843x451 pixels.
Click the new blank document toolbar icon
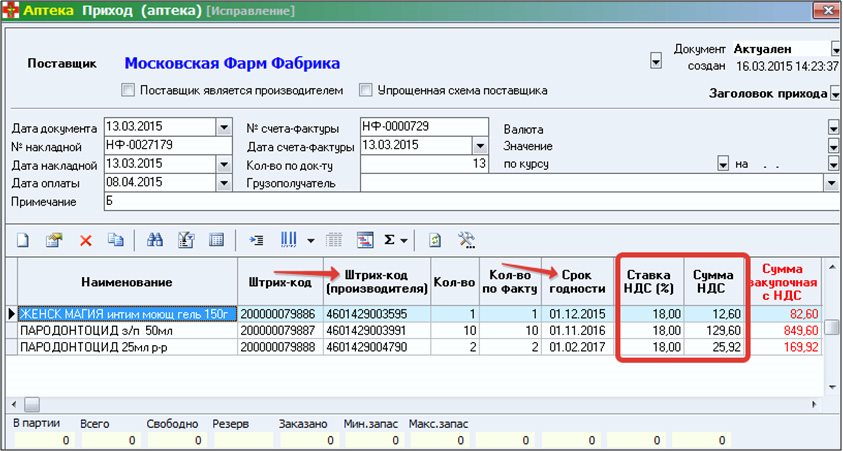tap(22, 240)
